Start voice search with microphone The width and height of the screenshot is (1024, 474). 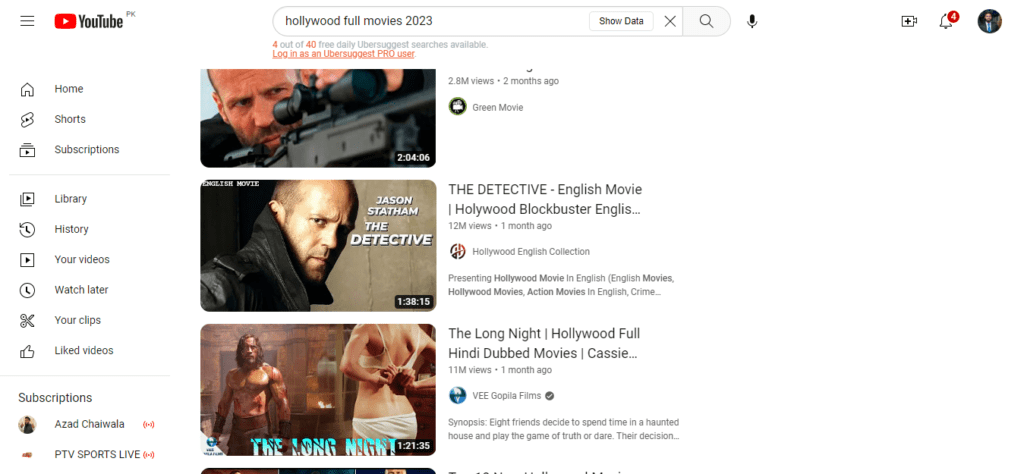pyautogui.click(x=752, y=22)
